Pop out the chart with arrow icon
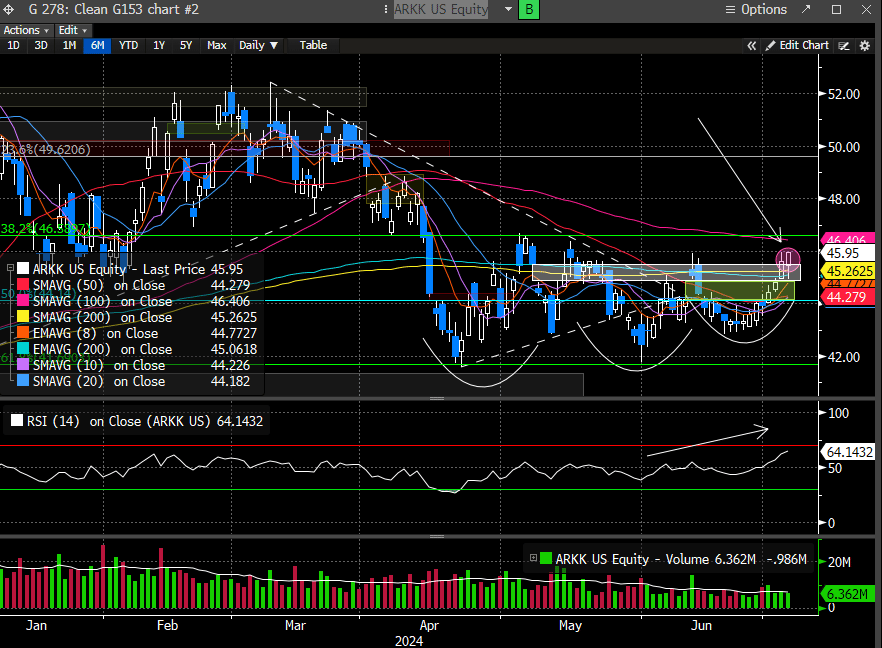Screen dimensions: 882x648 pos(806,9)
